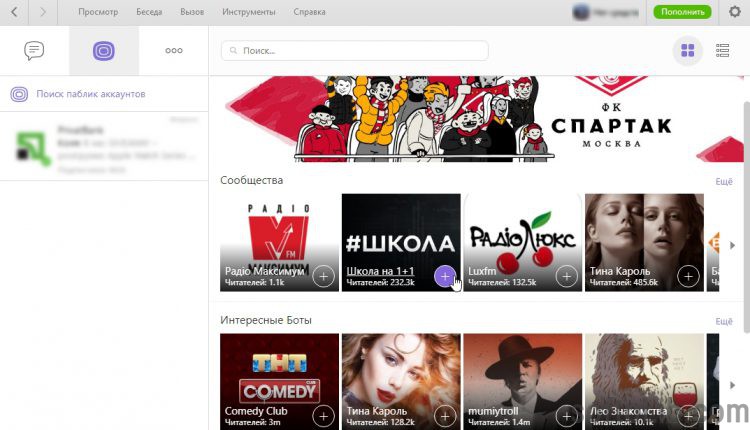Viewport: 750px width, 430px height.
Task: Click the green Пополнить button
Action: point(683,12)
